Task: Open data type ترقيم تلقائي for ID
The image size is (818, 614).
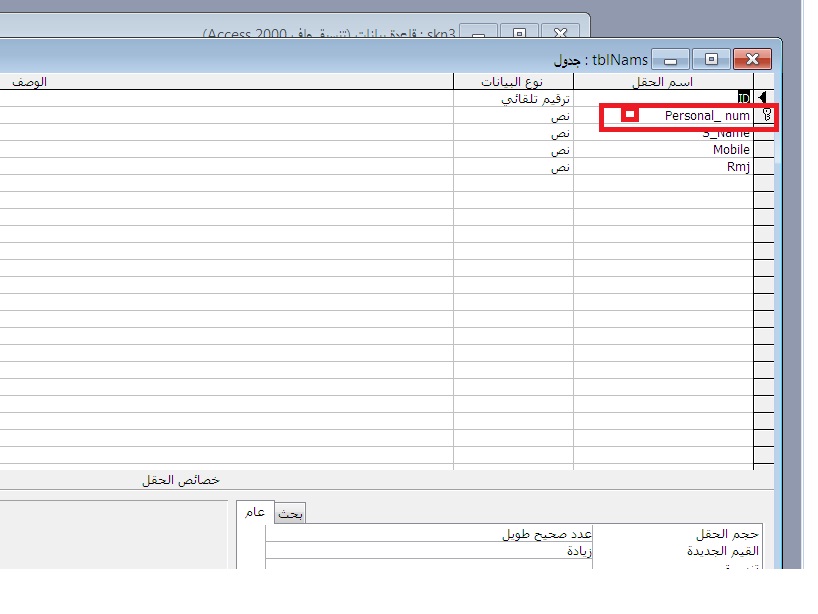Action: [513, 98]
